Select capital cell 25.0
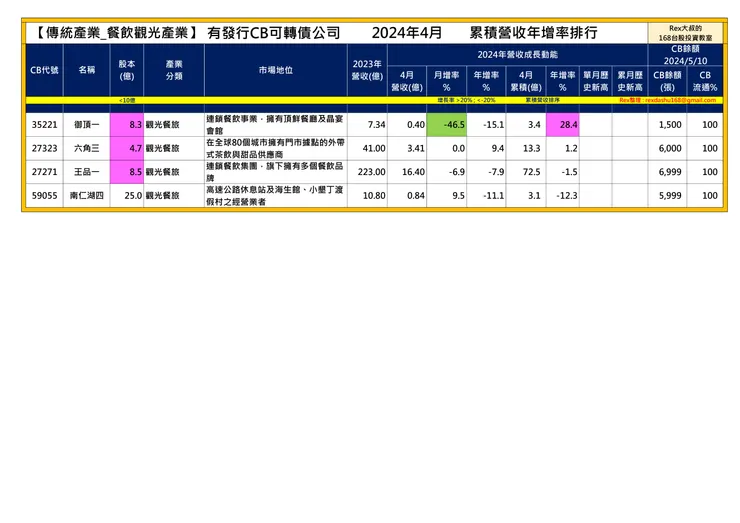740x523 pixels. (x=127, y=195)
